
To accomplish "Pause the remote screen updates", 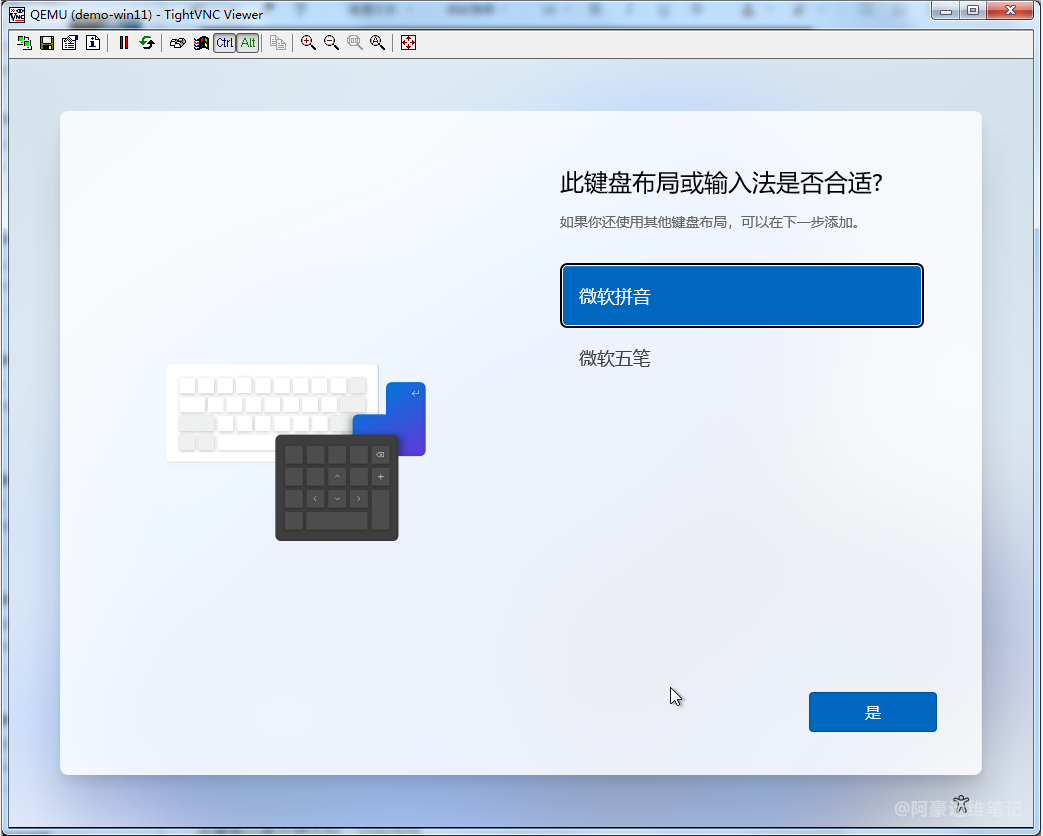I will tap(124, 43).
